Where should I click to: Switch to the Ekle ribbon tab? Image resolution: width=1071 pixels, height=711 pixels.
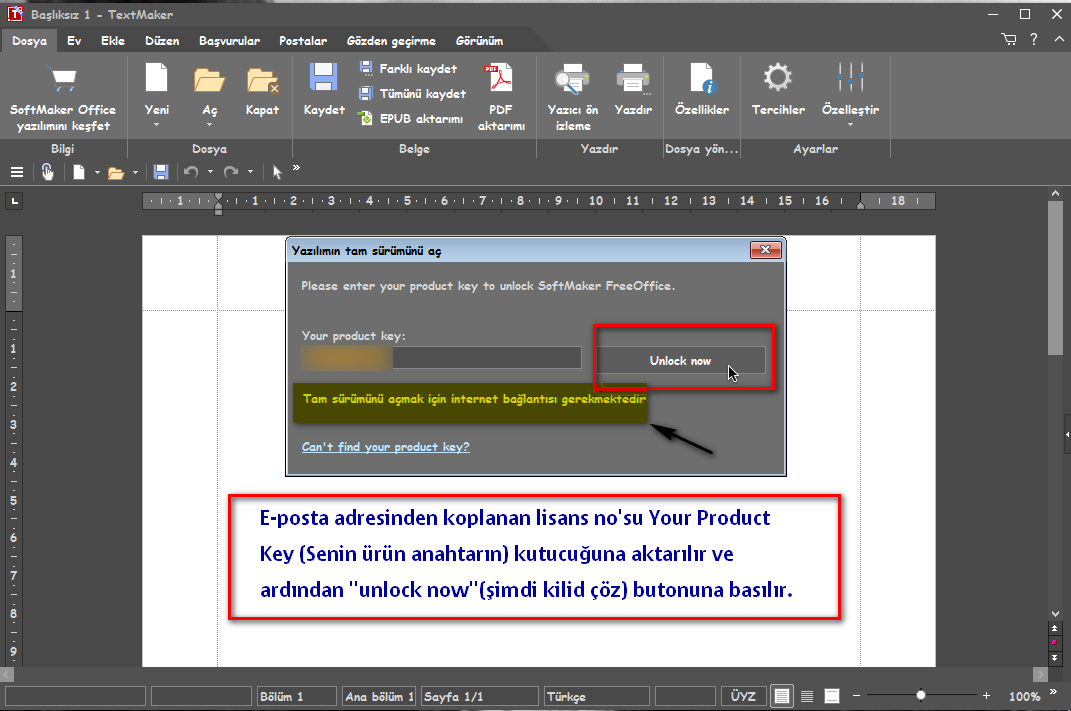[113, 41]
